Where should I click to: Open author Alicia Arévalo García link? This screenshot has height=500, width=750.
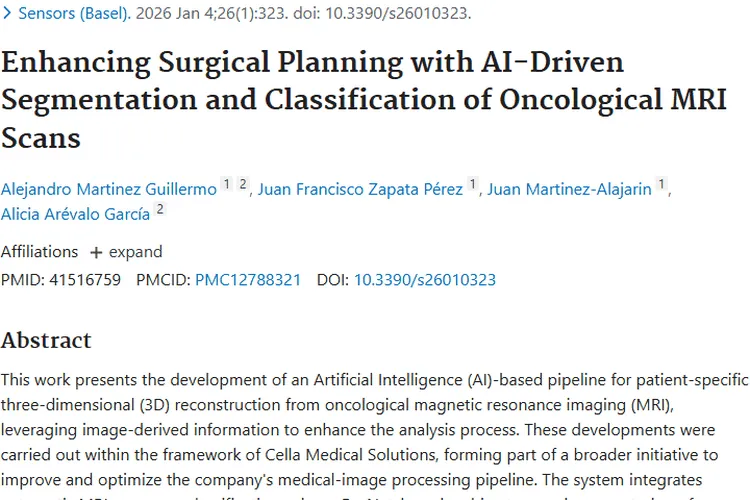click(x=75, y=213)
